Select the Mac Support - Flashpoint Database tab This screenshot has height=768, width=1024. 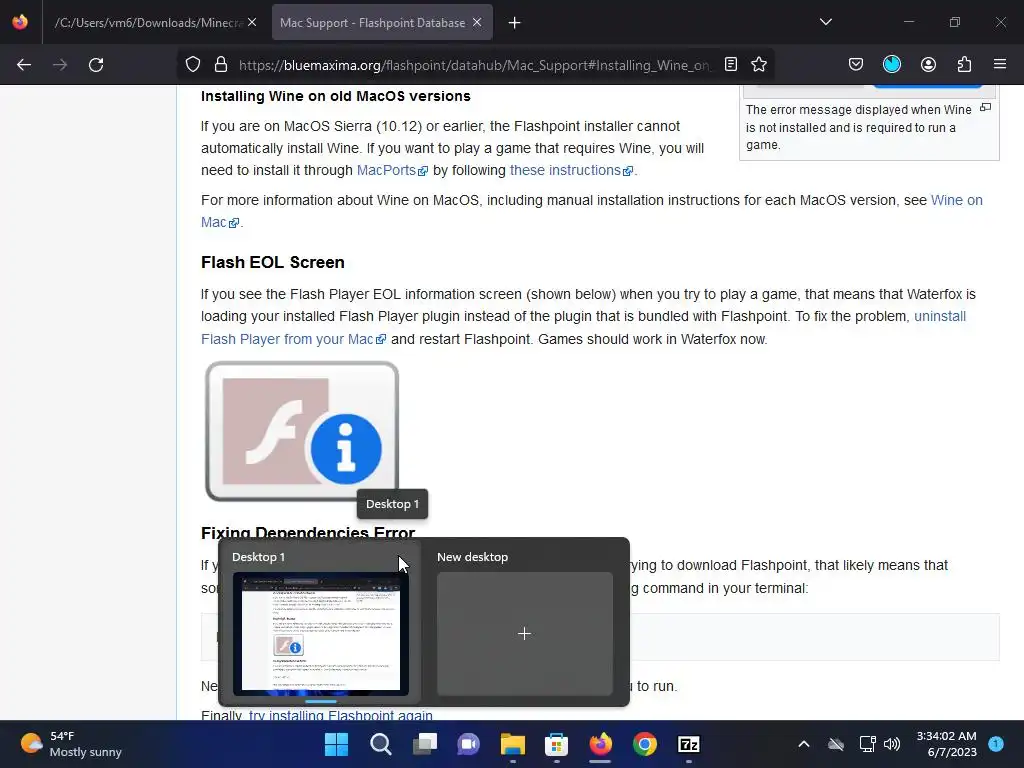pyautogui.click(x=373, y=23)
